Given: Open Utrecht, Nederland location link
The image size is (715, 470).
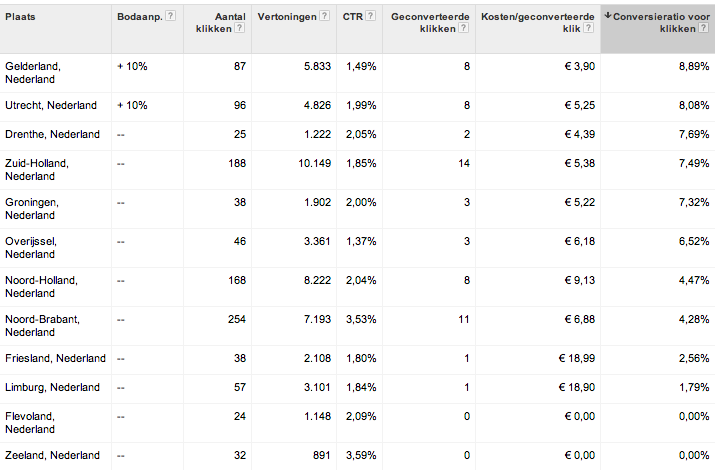Looking at the screenshot, I should pos(51,105).
